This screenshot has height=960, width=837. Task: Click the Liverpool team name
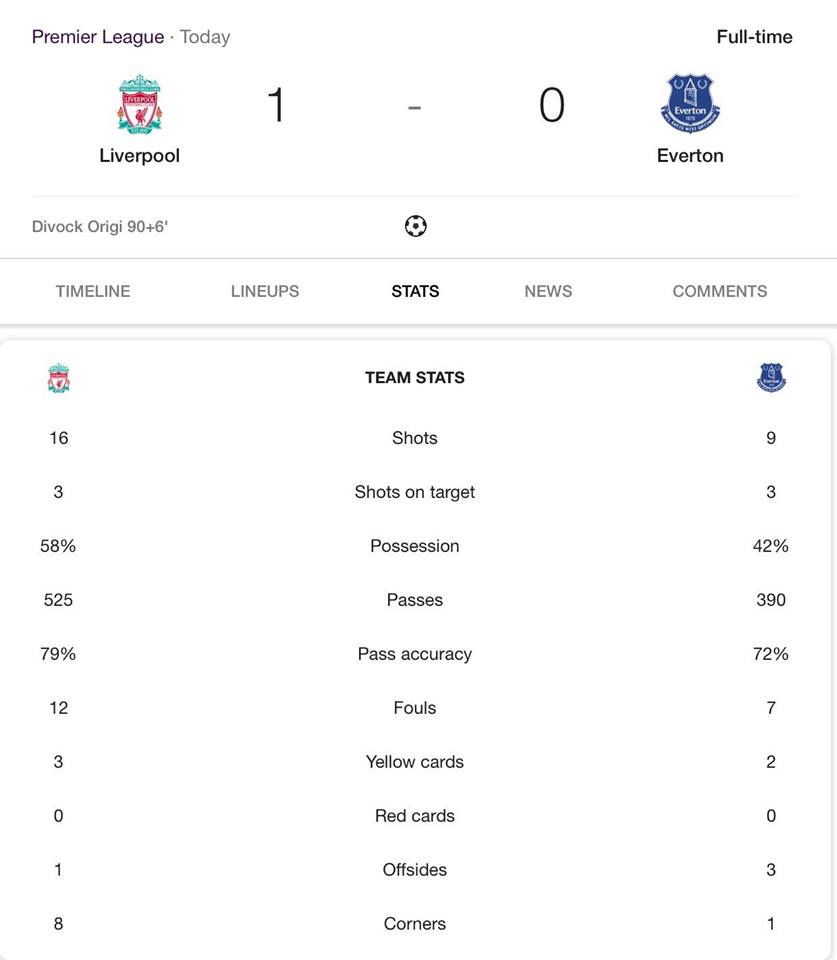140,156
